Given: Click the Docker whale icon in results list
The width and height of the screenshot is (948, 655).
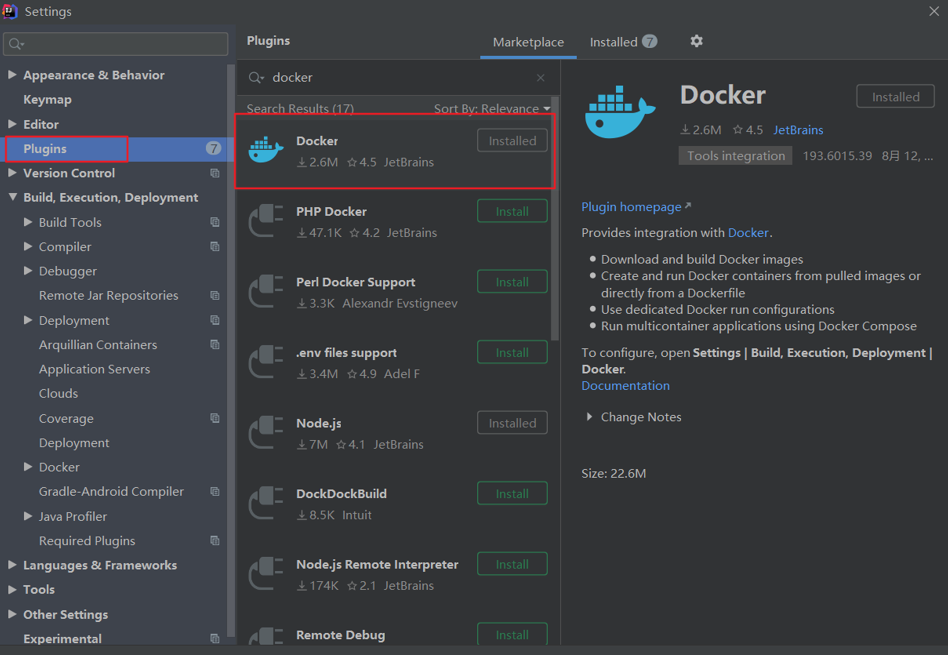Looking at the screenshot, I should pyautogui.click(x=265, y=150).
